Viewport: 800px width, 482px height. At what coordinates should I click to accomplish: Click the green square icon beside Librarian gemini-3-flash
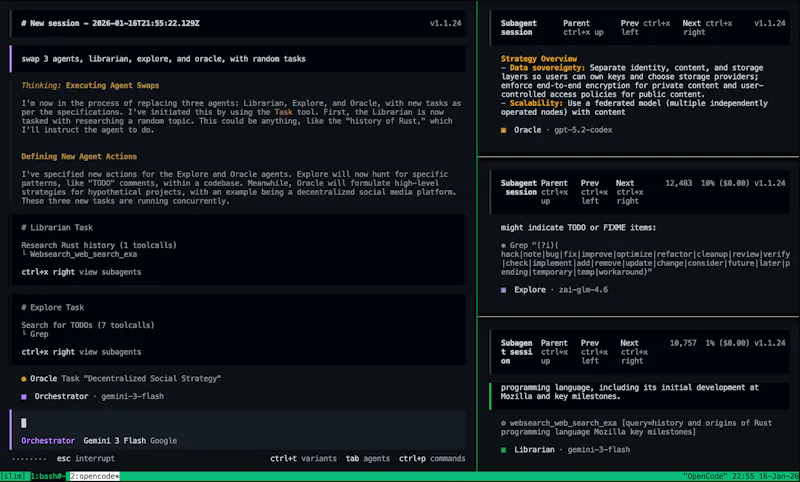coord(504,450)
